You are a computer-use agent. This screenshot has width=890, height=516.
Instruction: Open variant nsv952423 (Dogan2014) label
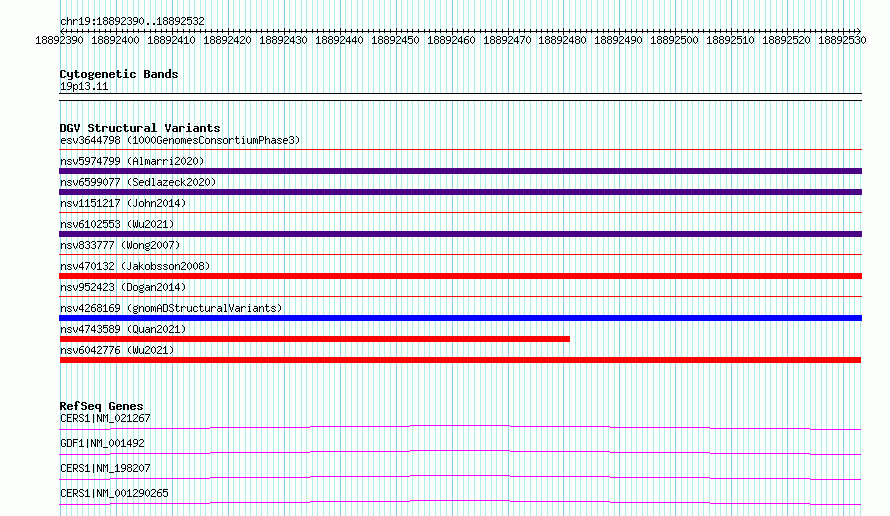(123, 287)
